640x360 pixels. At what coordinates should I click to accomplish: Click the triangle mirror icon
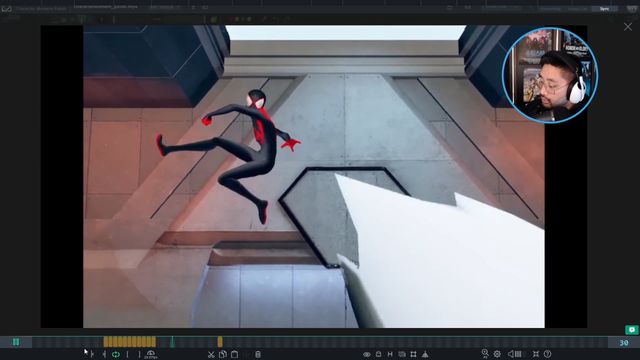(x=425, y=354)
